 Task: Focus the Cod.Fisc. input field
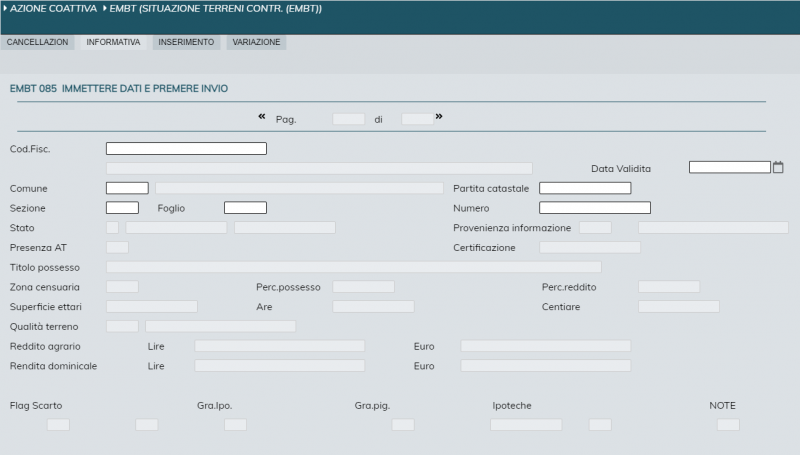pos(186,148)
